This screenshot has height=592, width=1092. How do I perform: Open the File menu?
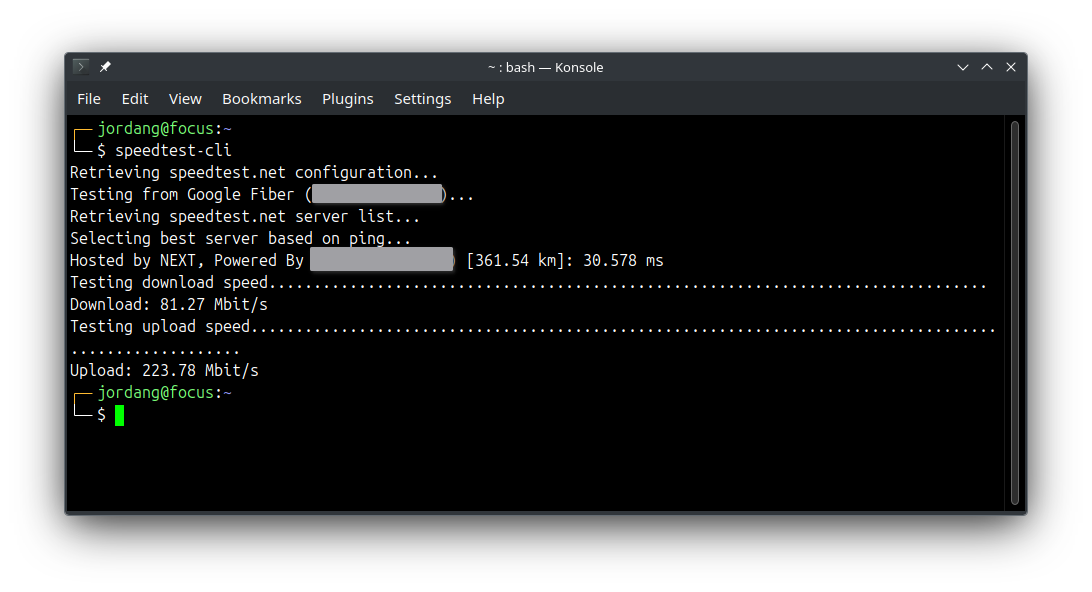(x=88, y=99)
